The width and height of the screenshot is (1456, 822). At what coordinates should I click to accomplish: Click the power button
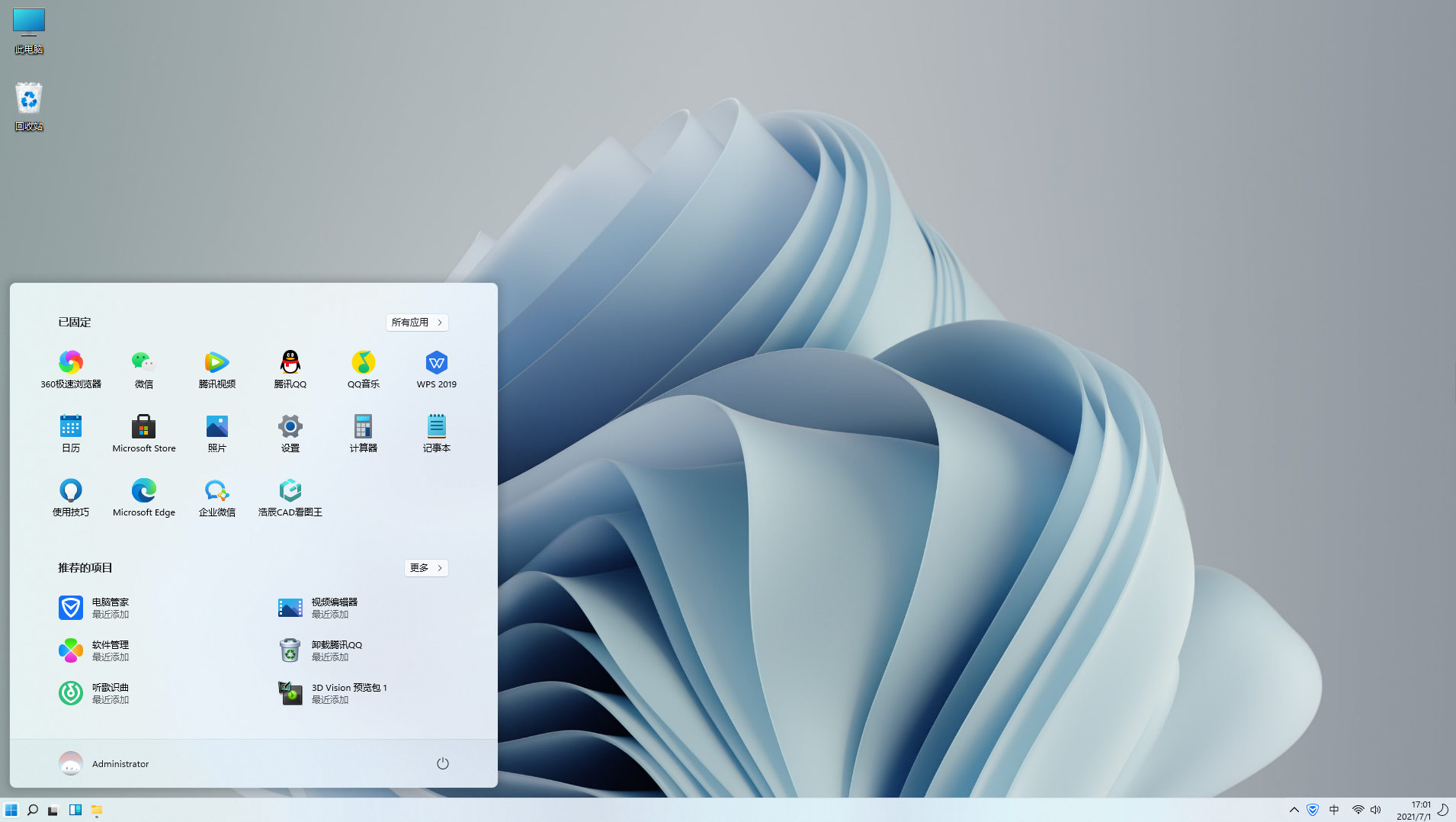point(442,763)
